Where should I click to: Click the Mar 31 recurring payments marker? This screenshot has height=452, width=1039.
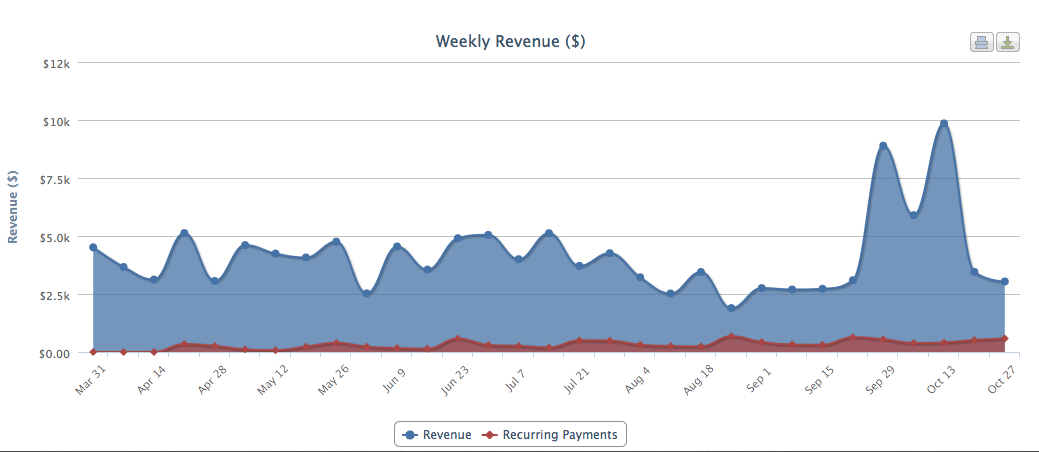pyautogui.click(x=93, y=352)
